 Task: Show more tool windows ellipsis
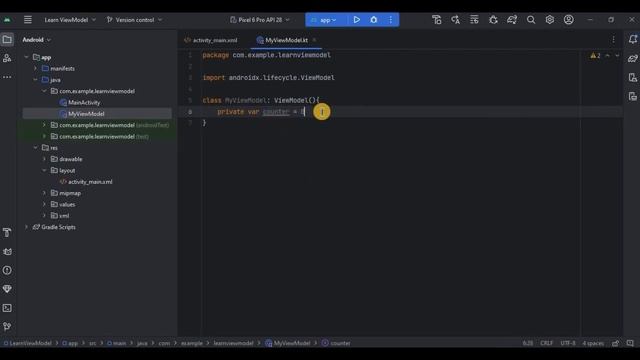coord(7,77)
